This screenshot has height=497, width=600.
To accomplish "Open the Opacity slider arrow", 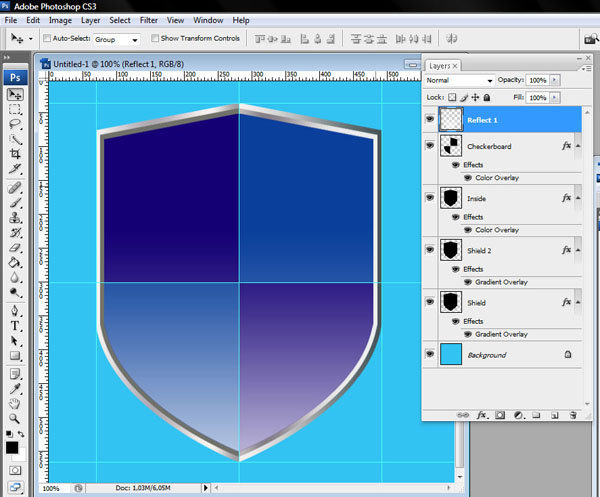I will tap(554, 80).
